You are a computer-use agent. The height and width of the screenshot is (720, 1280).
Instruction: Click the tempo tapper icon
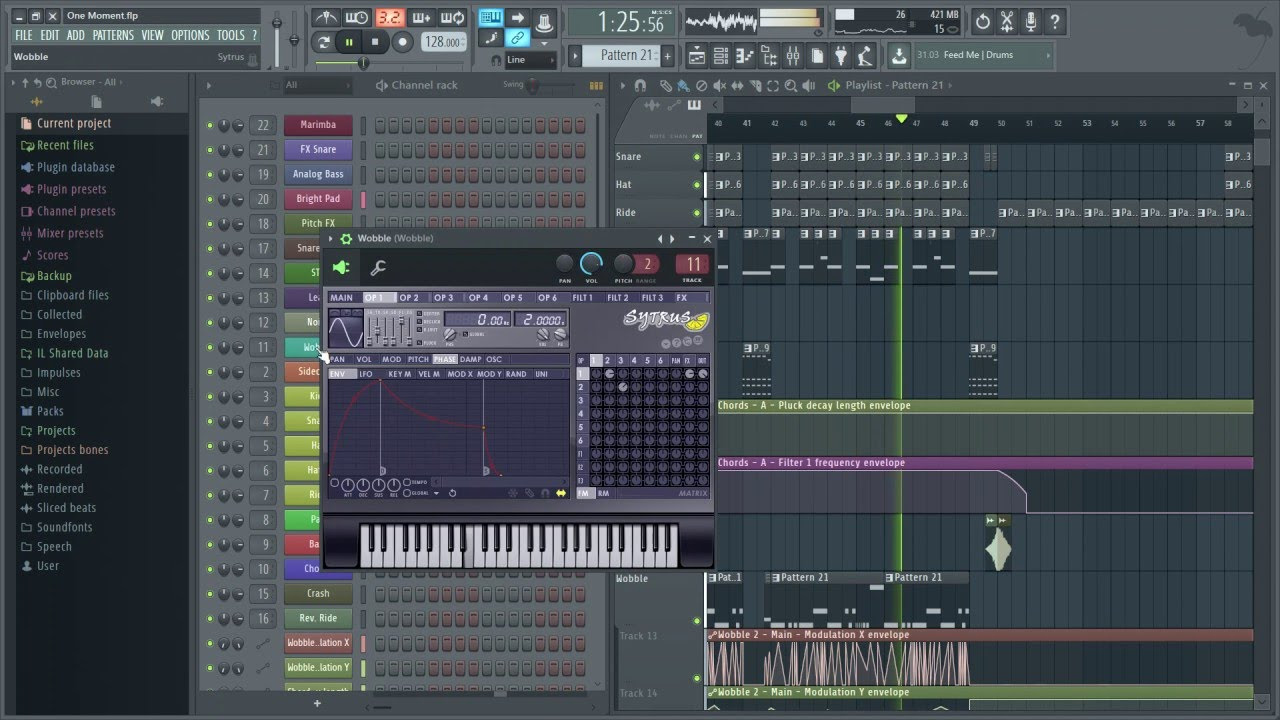tap(866, 55)
